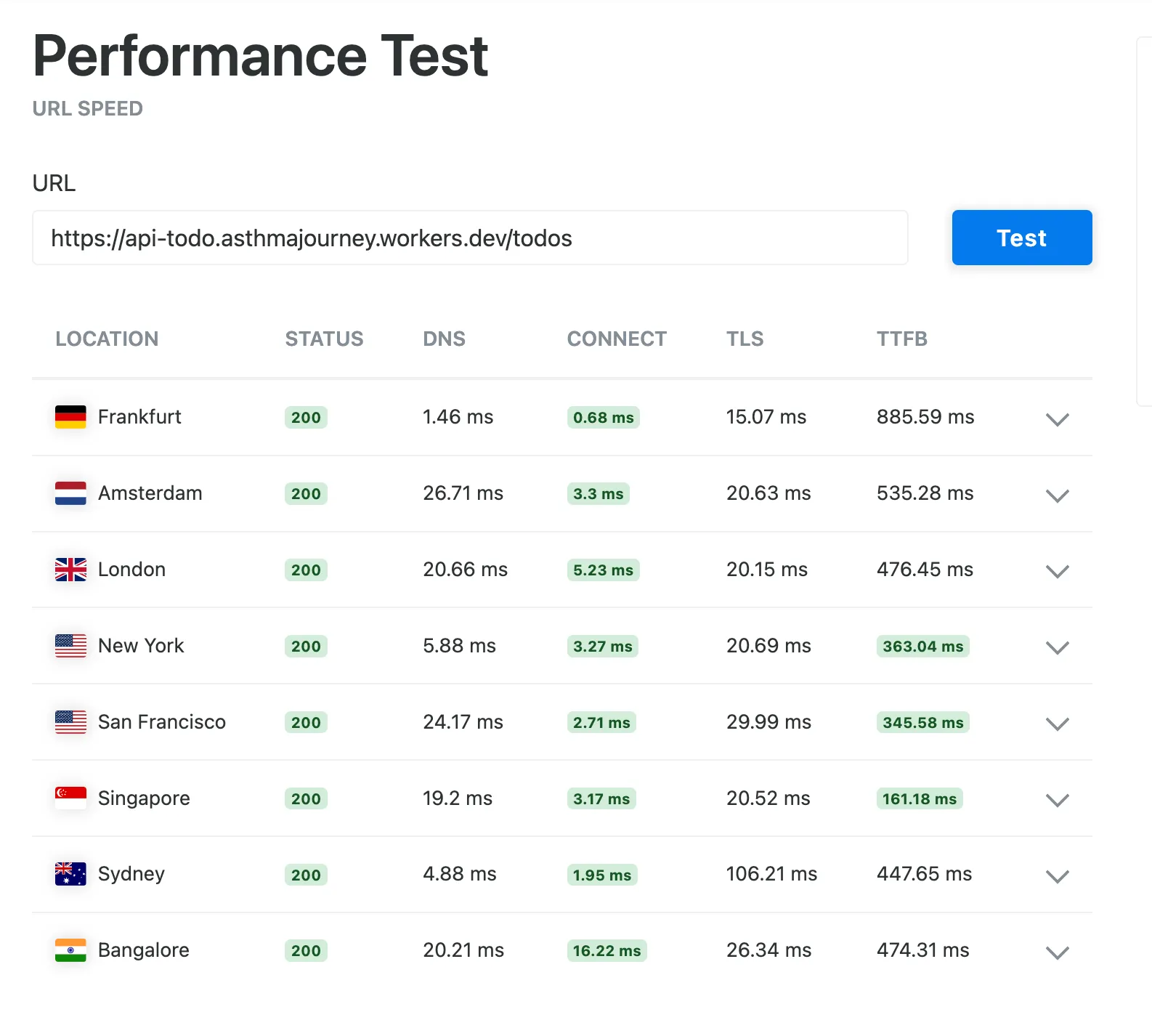Expand the London row details chevron
The height and width of the screenshot is (1036, 1152).
tap(1057, 572)
